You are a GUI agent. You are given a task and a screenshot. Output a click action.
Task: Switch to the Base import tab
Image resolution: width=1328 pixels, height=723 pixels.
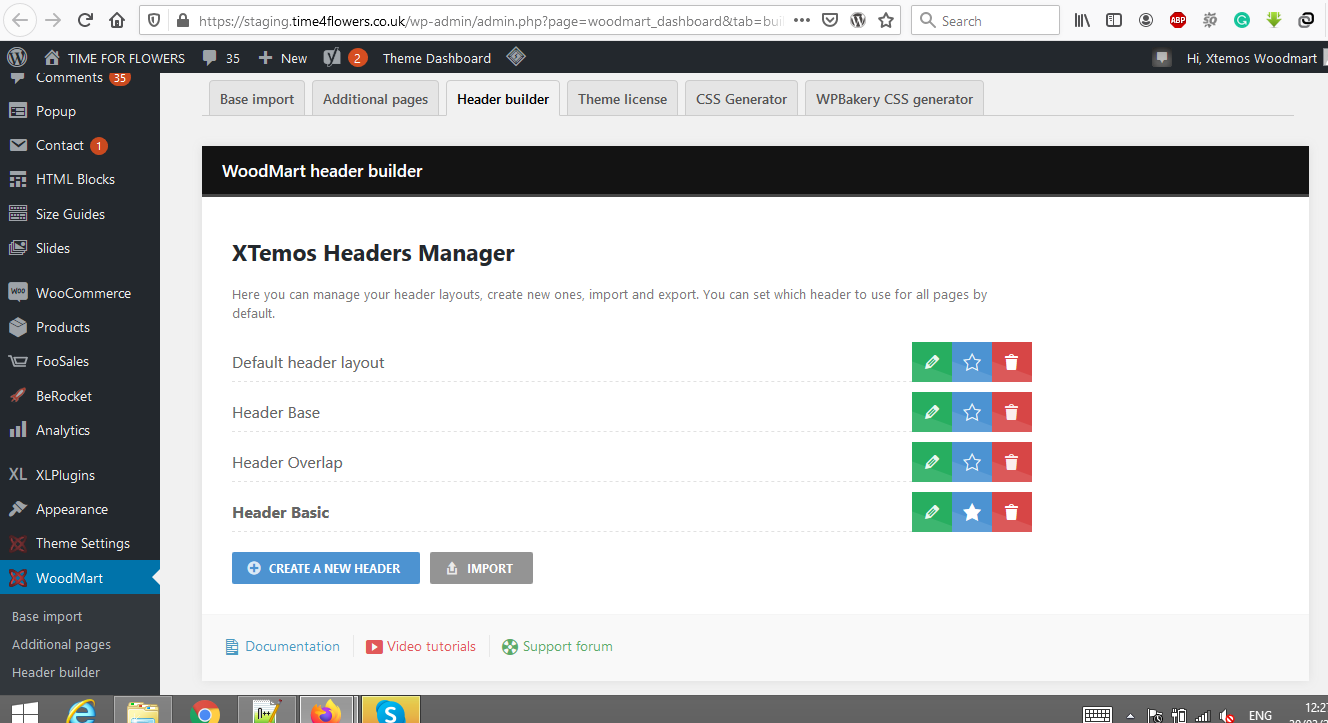(x=257, y=99)
